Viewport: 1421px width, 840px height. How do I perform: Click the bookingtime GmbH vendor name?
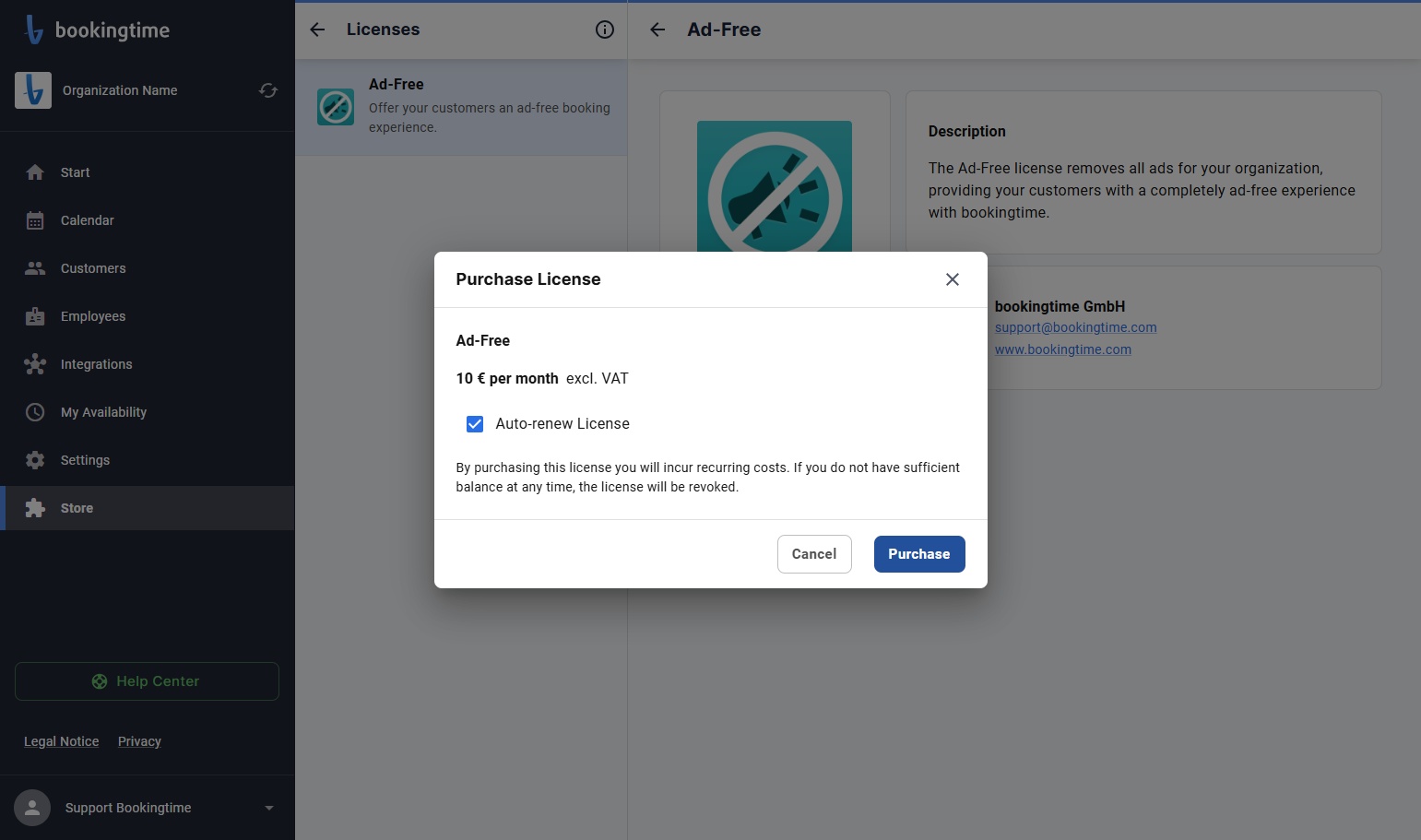tap(1060, 306)
